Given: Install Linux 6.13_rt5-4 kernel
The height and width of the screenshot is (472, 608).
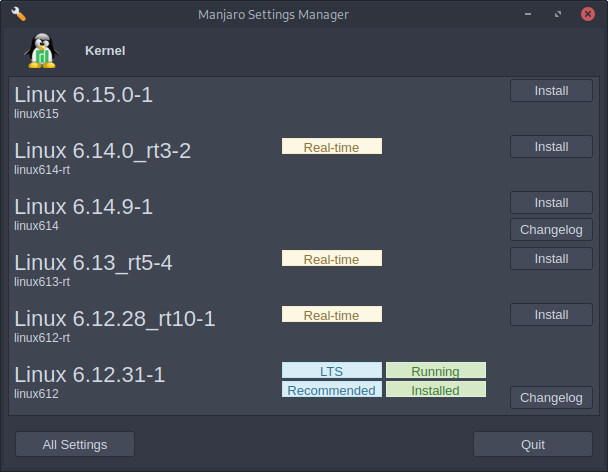Looking at the screenshot, I should [551, 259].
